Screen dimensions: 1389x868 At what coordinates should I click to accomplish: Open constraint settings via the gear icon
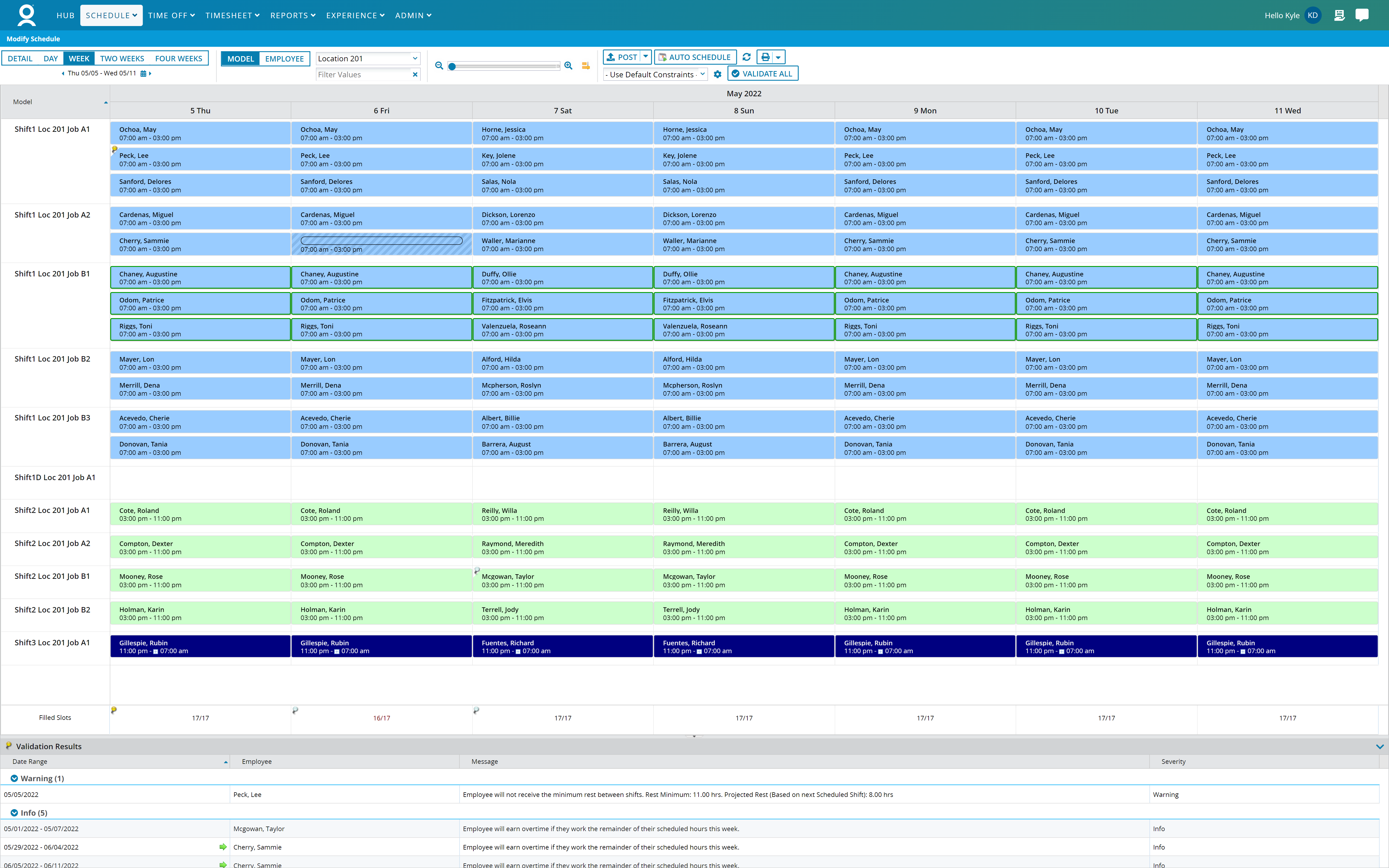(x=718, y=74)
